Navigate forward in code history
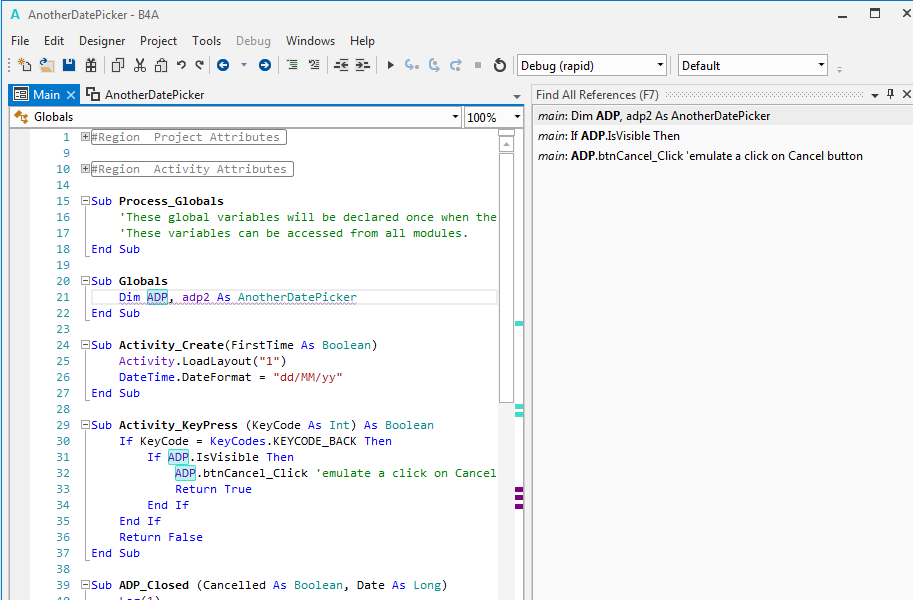Viewport: 913px width, 600px height. pos(263,63)
